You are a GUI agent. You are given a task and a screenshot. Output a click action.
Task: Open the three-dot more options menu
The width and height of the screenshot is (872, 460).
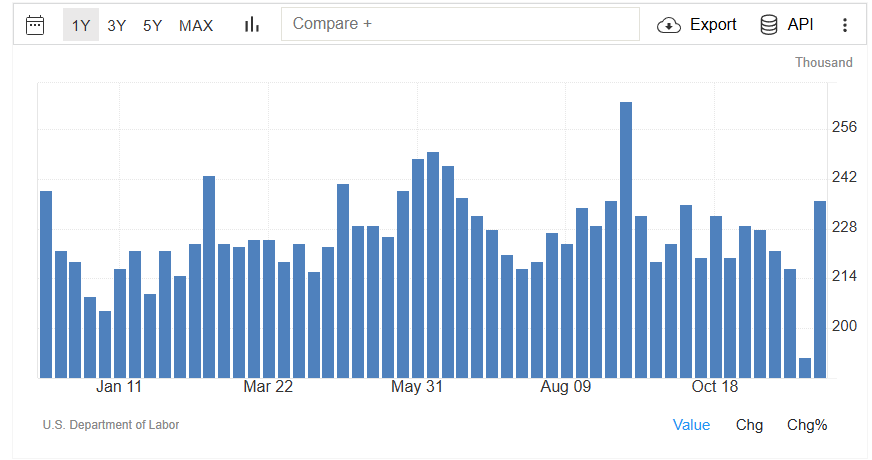tap(845, 25)
